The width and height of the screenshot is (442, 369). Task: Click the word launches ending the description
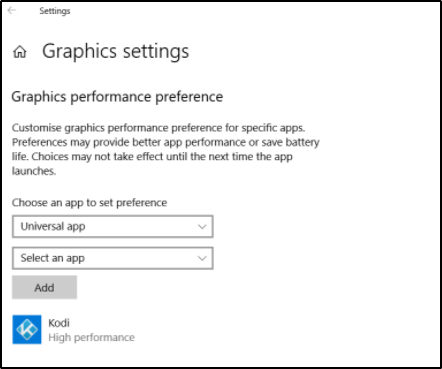(x=34, y=171)
